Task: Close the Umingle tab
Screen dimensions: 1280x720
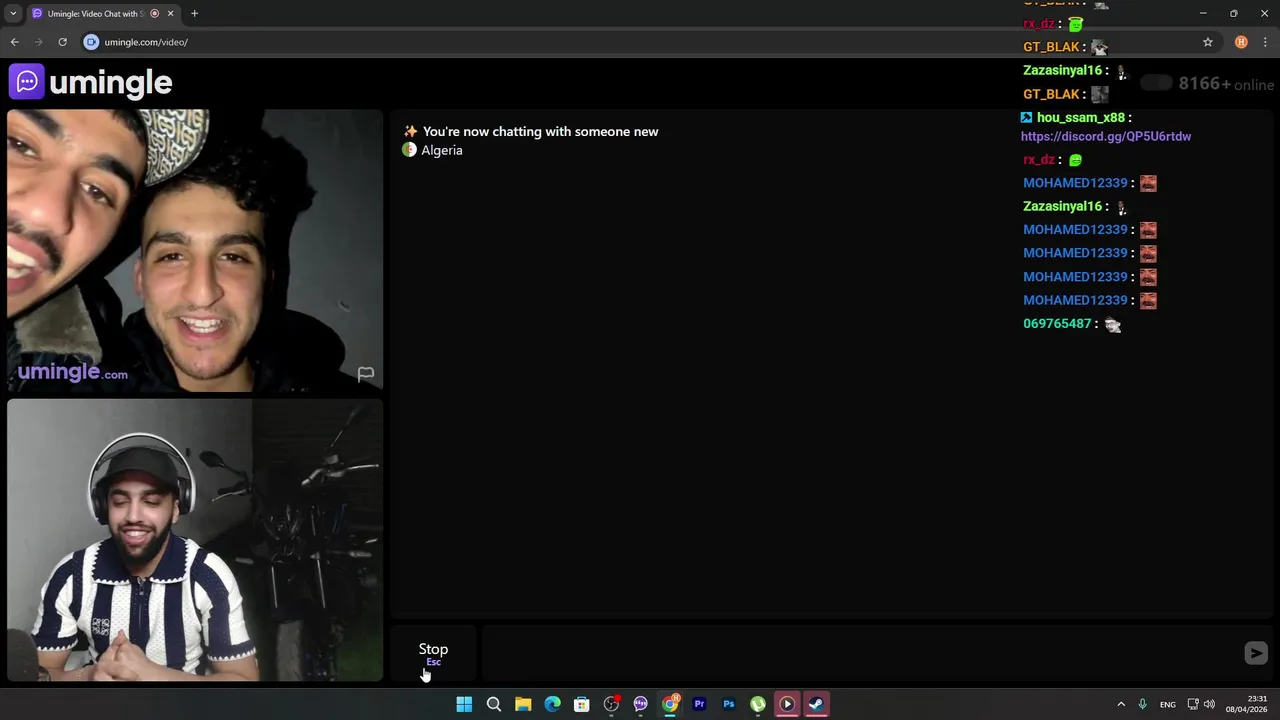Action: coord(171,14)
